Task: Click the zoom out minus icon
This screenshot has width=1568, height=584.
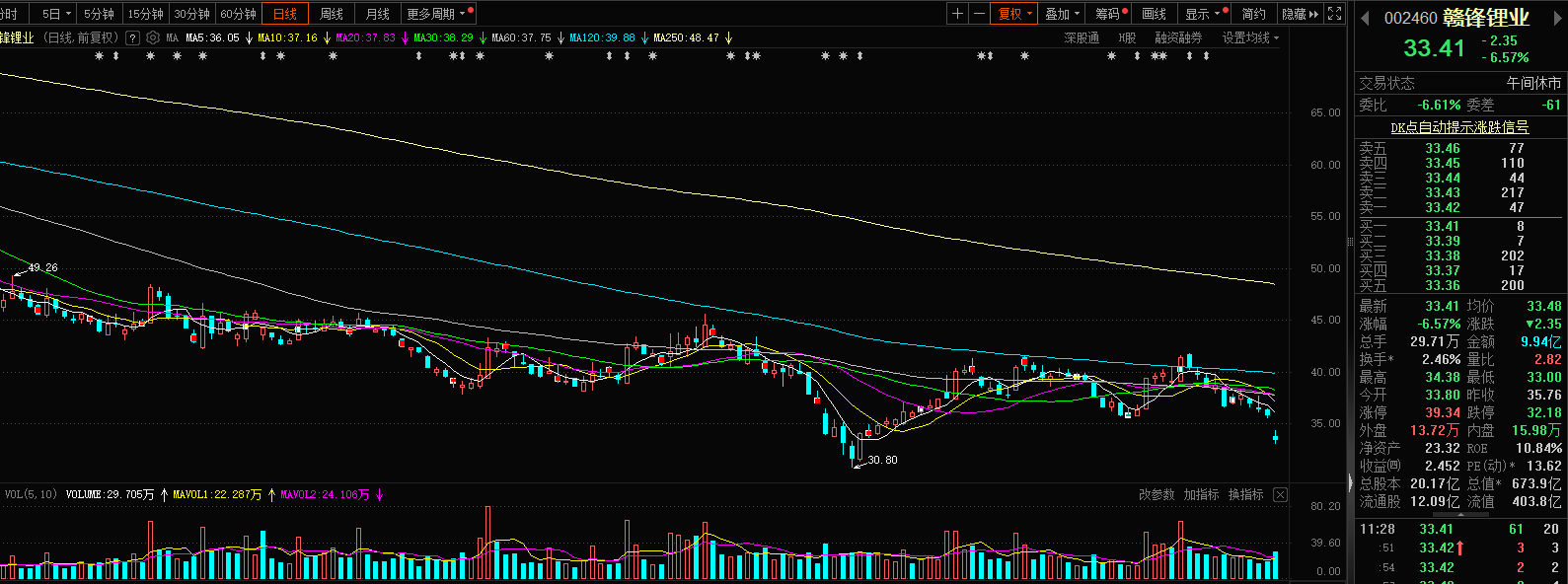Action: click(979, 14)
